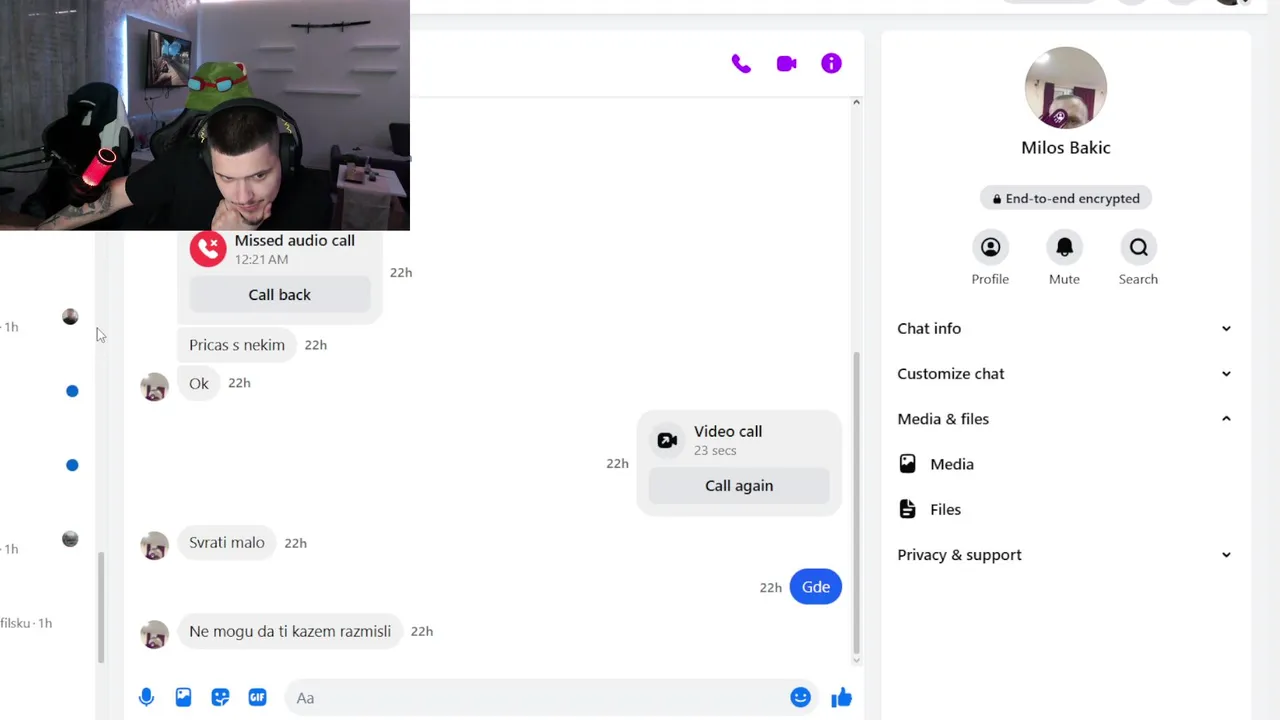Viewport: 1280px width, 720px height.
Task: Click the missed audio call red icon
Action: [x=208, y=249]
